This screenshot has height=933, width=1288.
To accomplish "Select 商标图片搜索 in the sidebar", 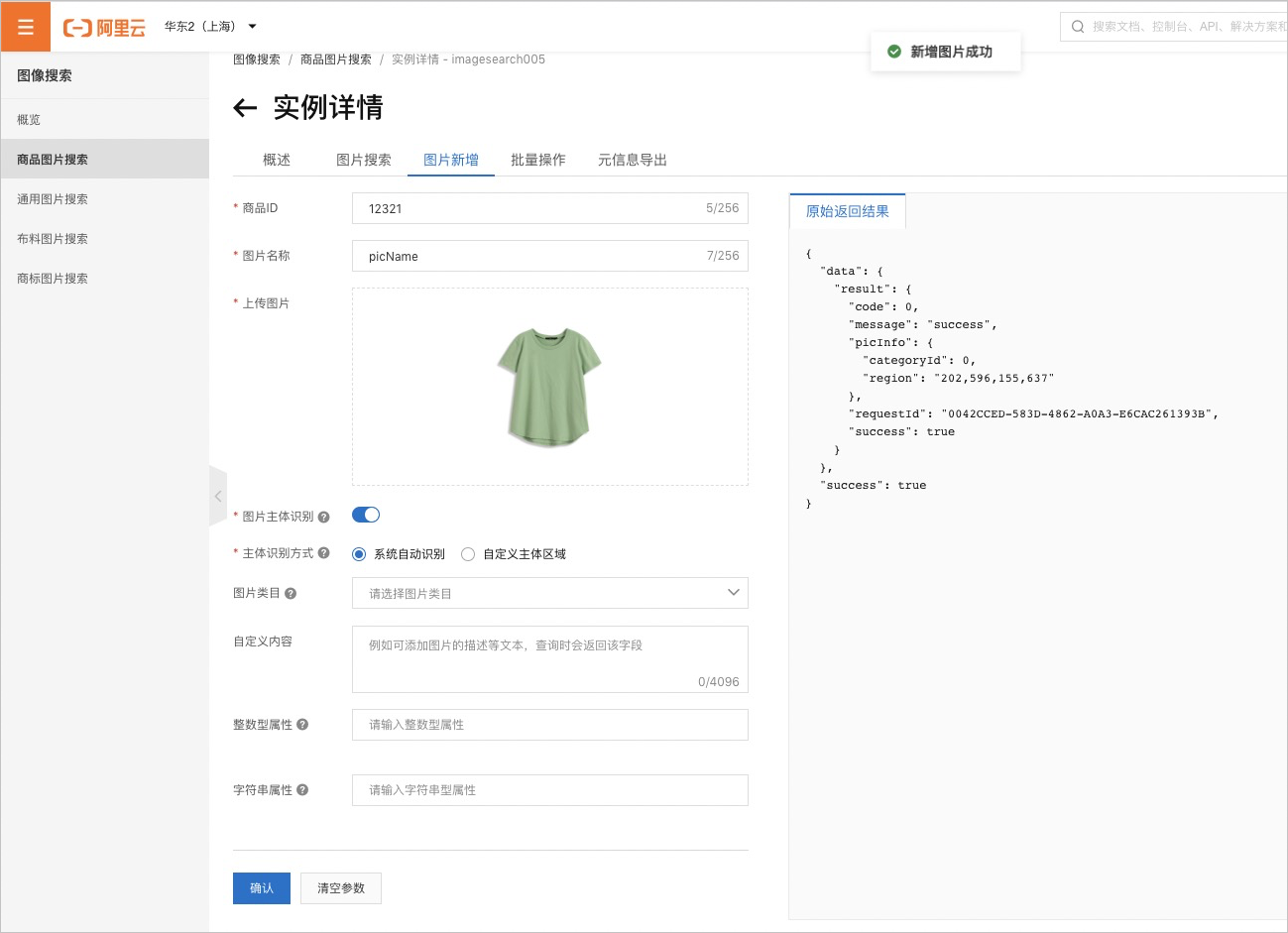I will [x=105, y=278].
